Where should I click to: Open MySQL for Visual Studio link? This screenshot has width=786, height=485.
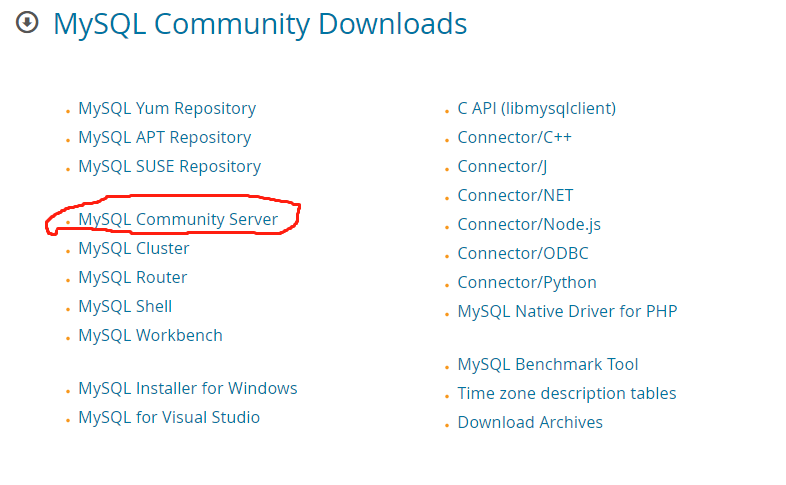pyautogui.click(x=169, y=418)
